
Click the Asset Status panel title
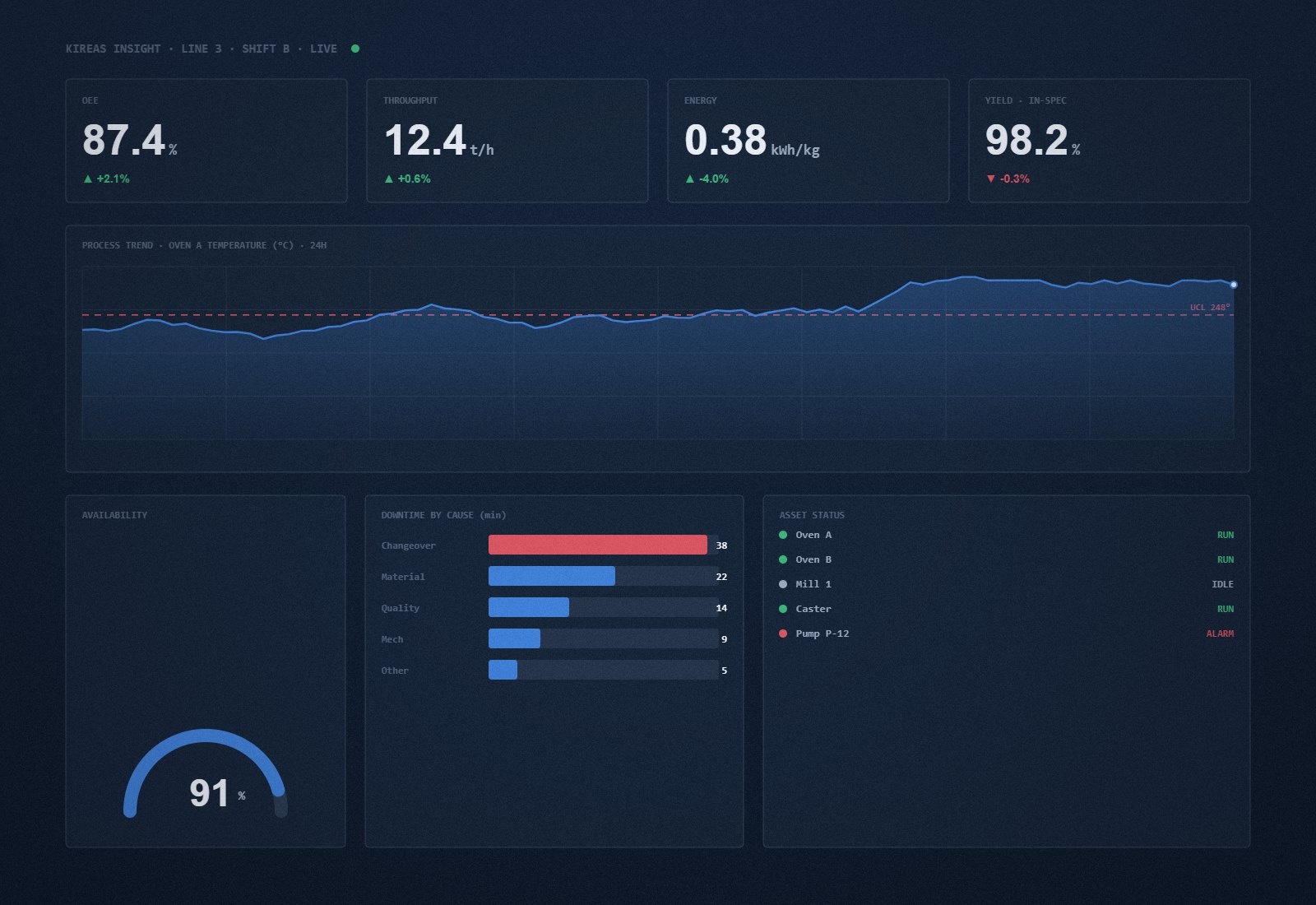[x=812, y=515]
